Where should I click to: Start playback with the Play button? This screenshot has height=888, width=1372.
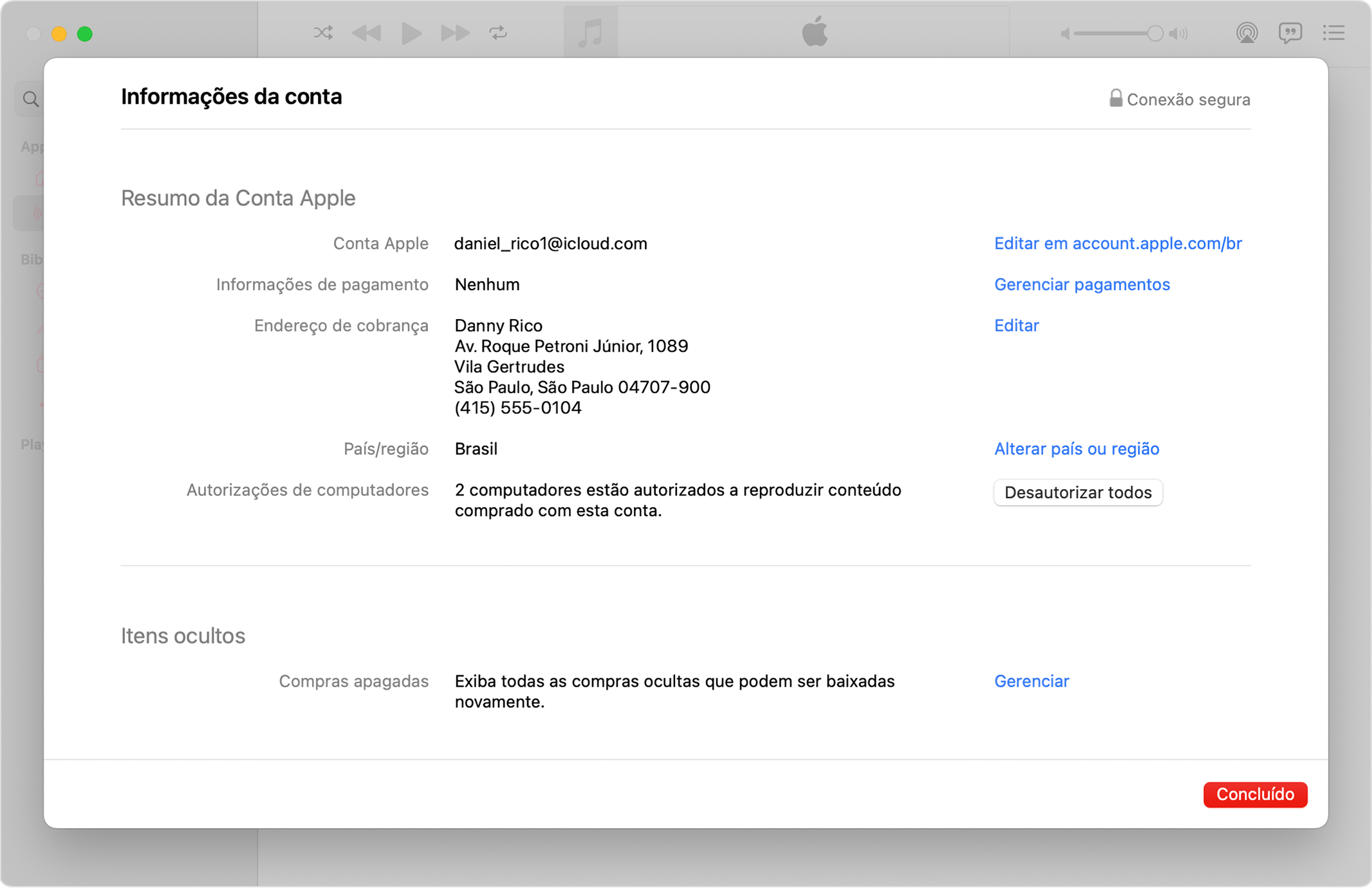(x=411, y=33)
